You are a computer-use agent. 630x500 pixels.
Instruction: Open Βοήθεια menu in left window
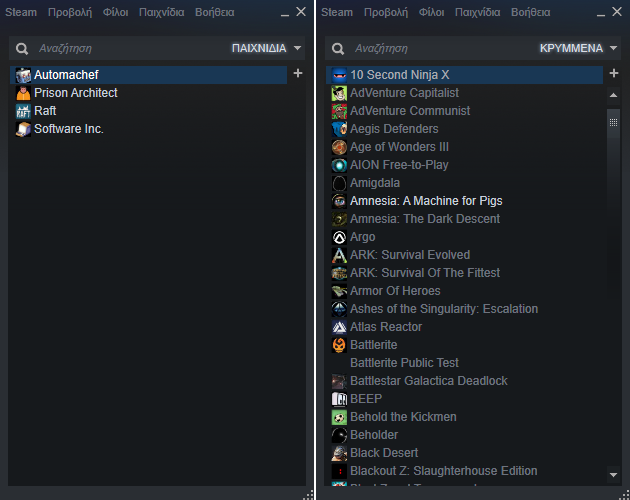215,12
